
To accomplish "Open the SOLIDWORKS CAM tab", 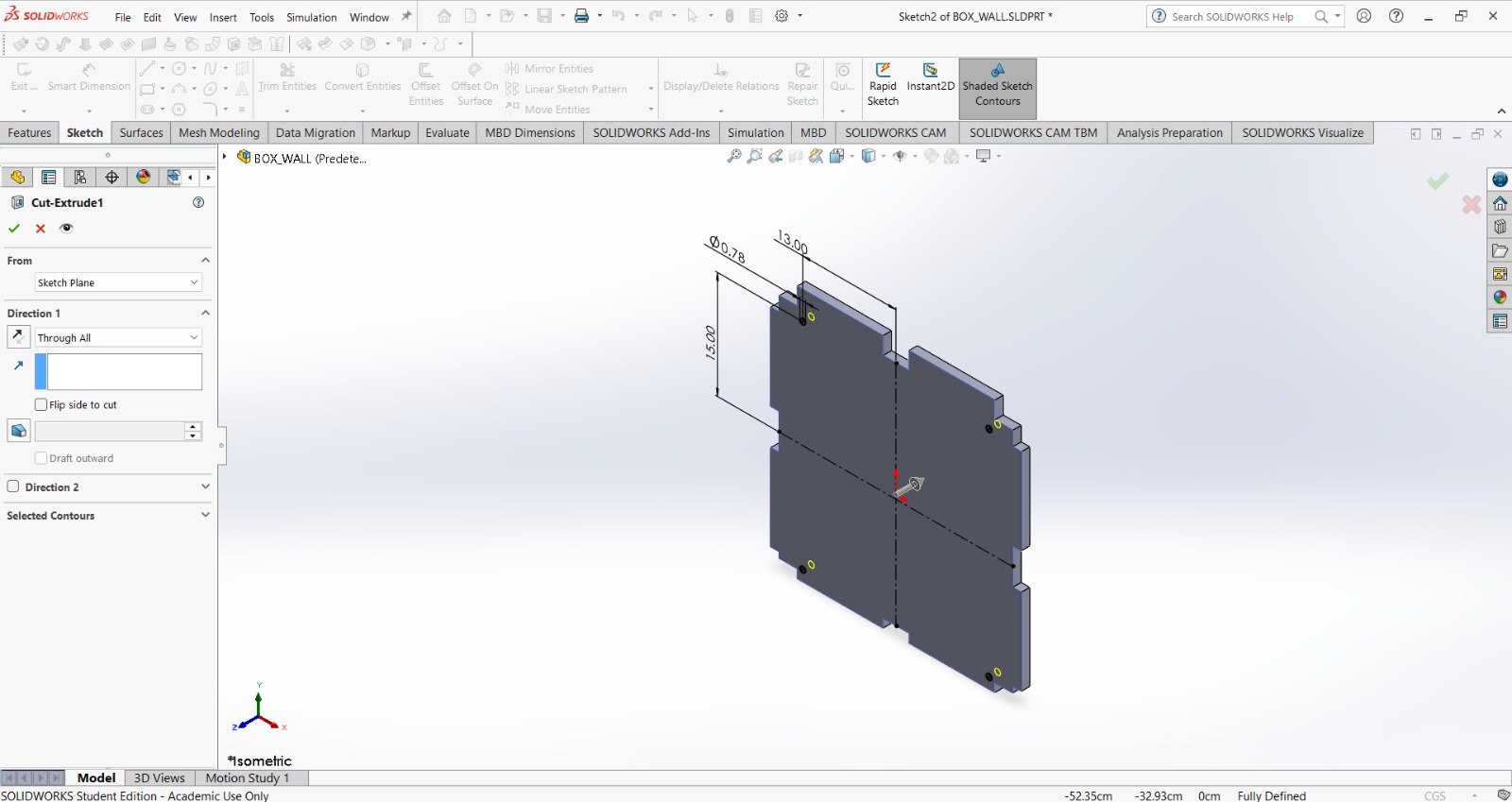I will click(895, 133).
